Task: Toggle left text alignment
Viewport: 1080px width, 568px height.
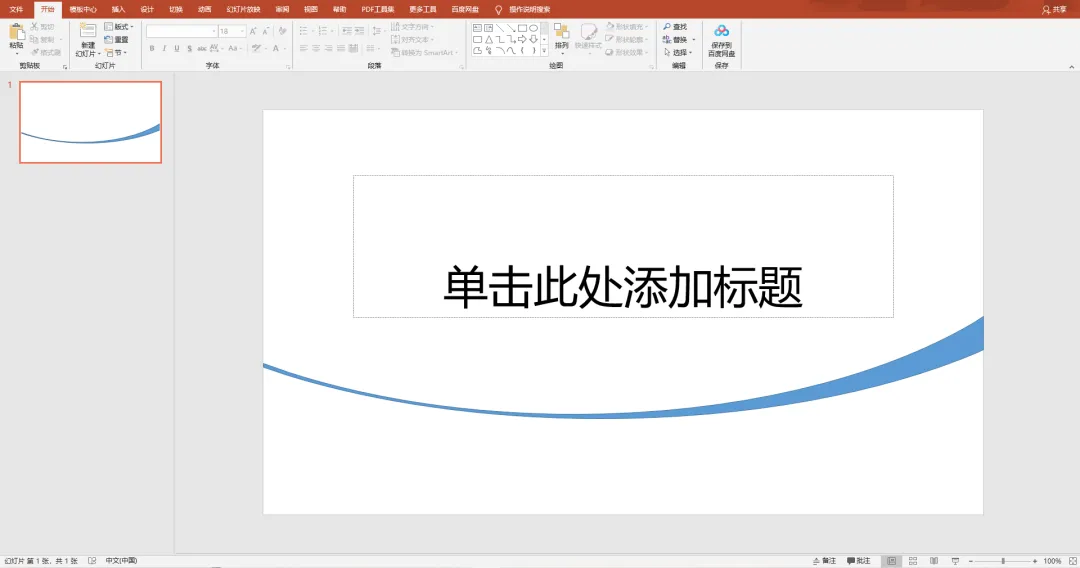Action: point(304,48)
